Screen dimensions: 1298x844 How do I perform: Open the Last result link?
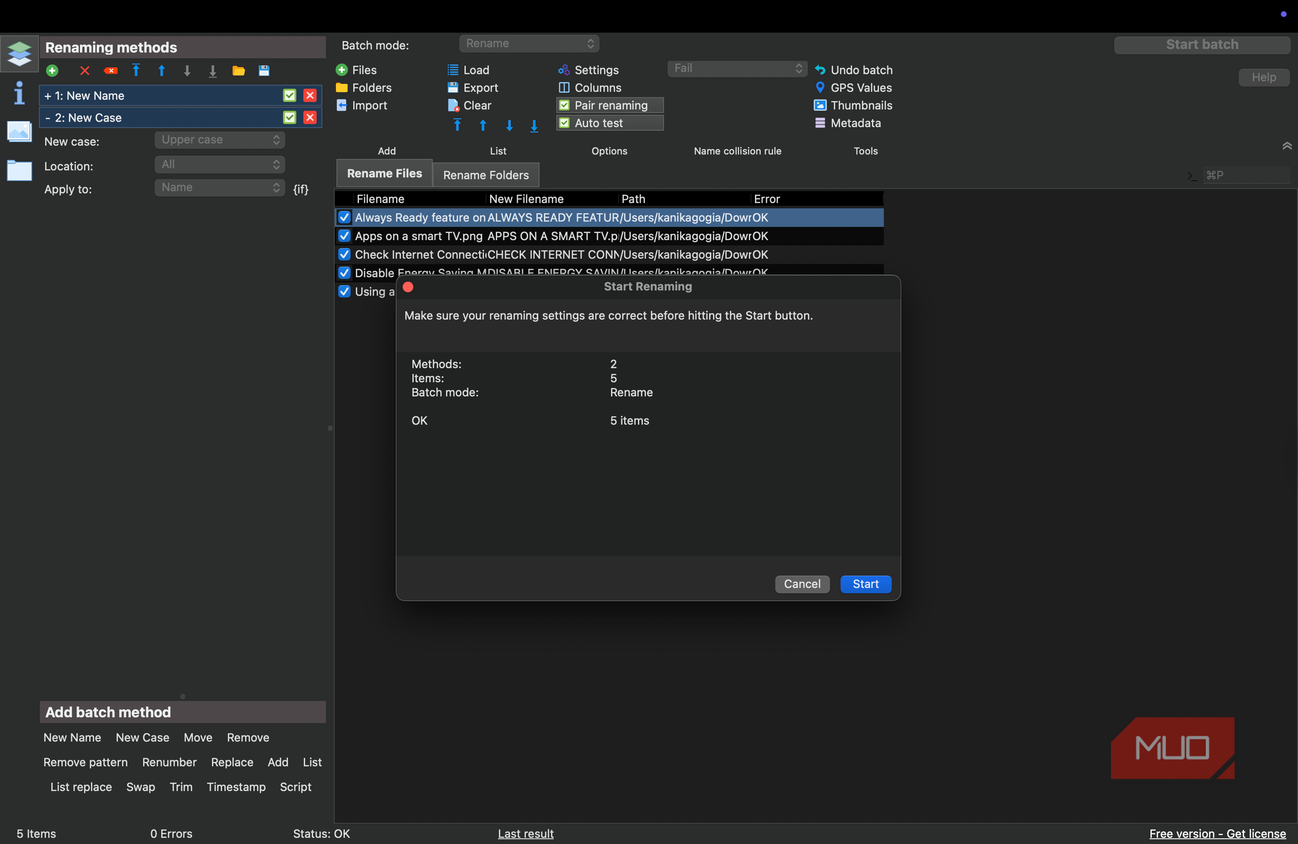[x=526, y=834]
